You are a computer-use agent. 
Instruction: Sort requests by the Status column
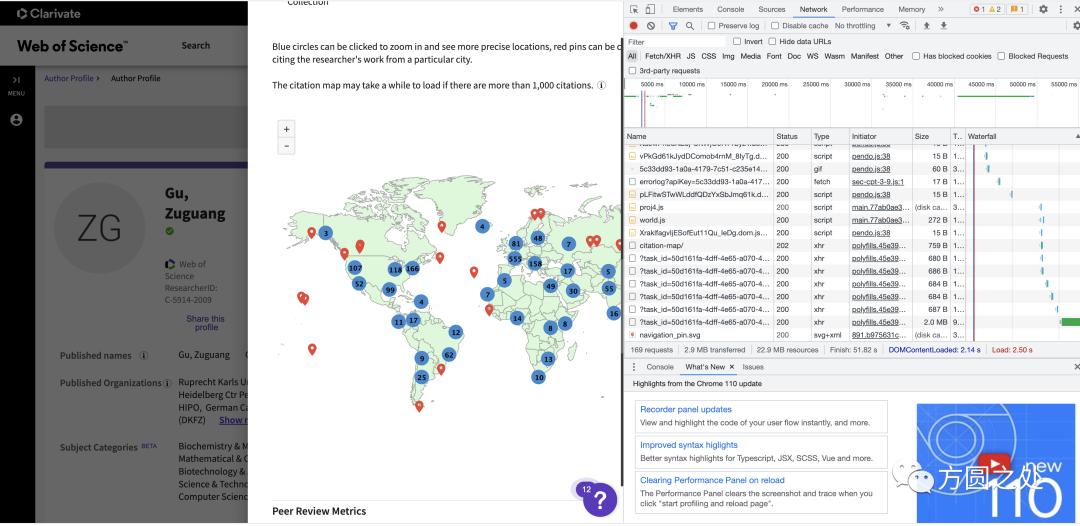point(792,136)
